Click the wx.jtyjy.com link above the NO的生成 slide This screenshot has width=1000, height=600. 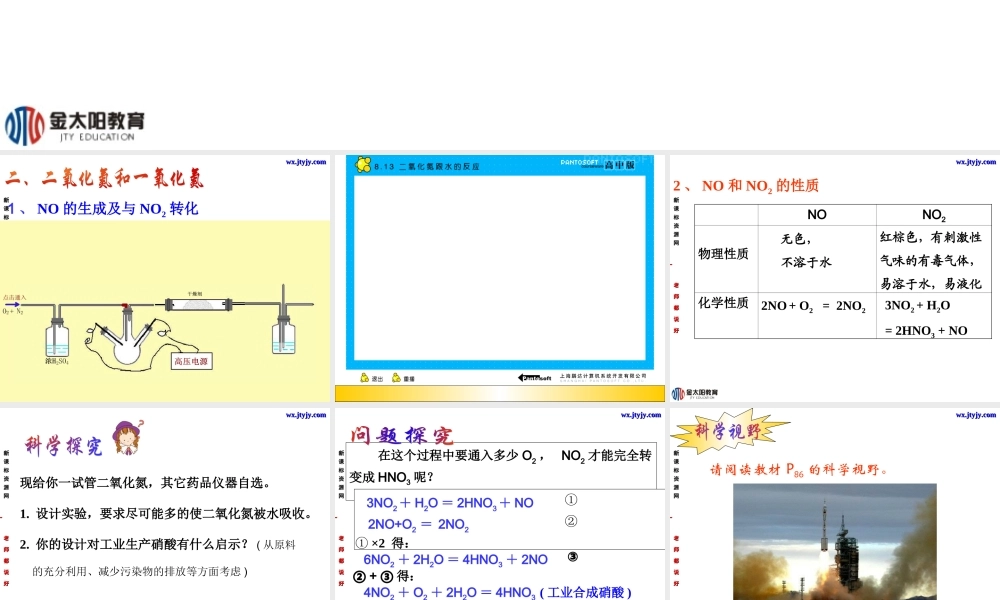(306, 162)
